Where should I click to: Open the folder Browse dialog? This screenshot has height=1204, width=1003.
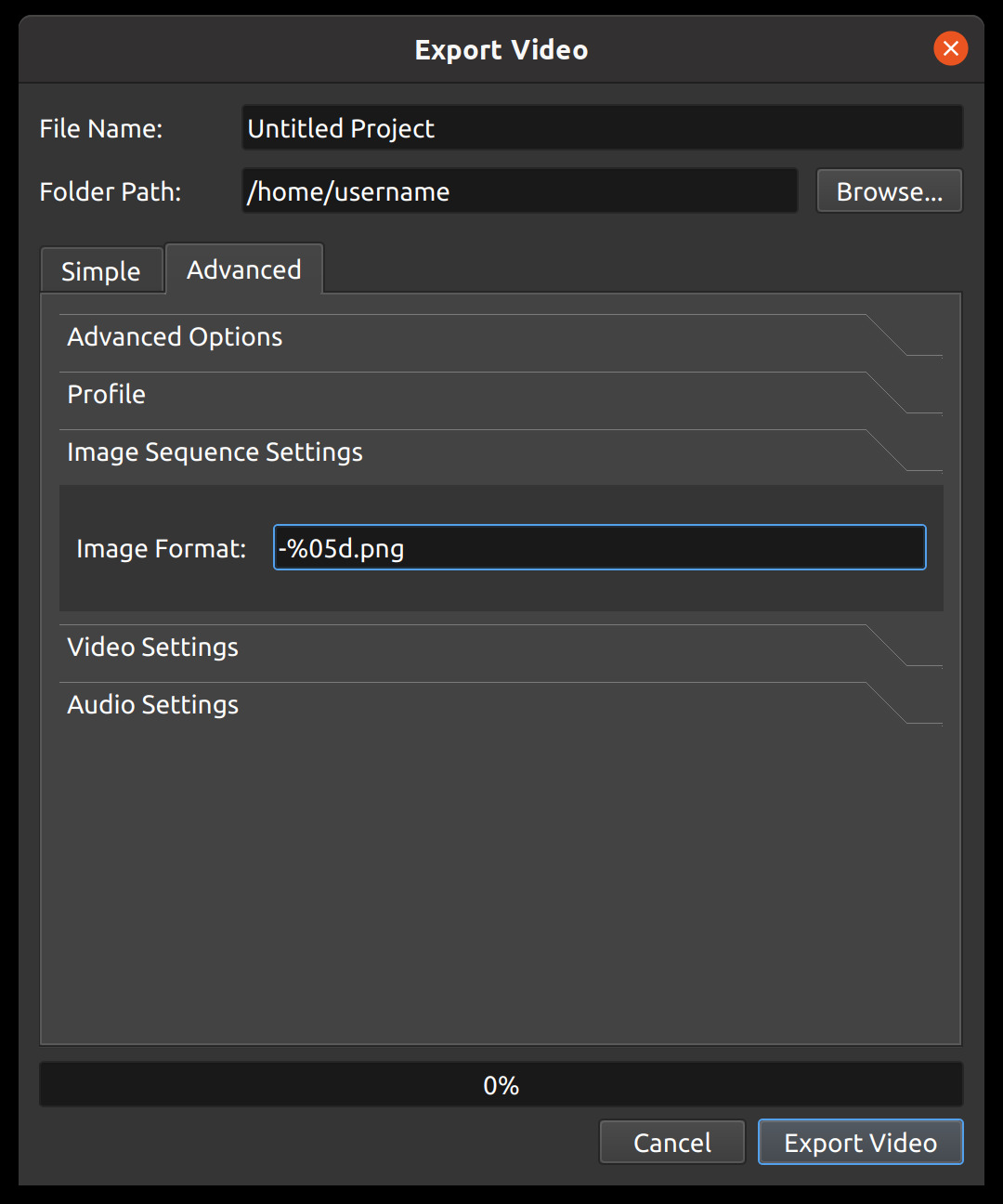click(888, 190)
